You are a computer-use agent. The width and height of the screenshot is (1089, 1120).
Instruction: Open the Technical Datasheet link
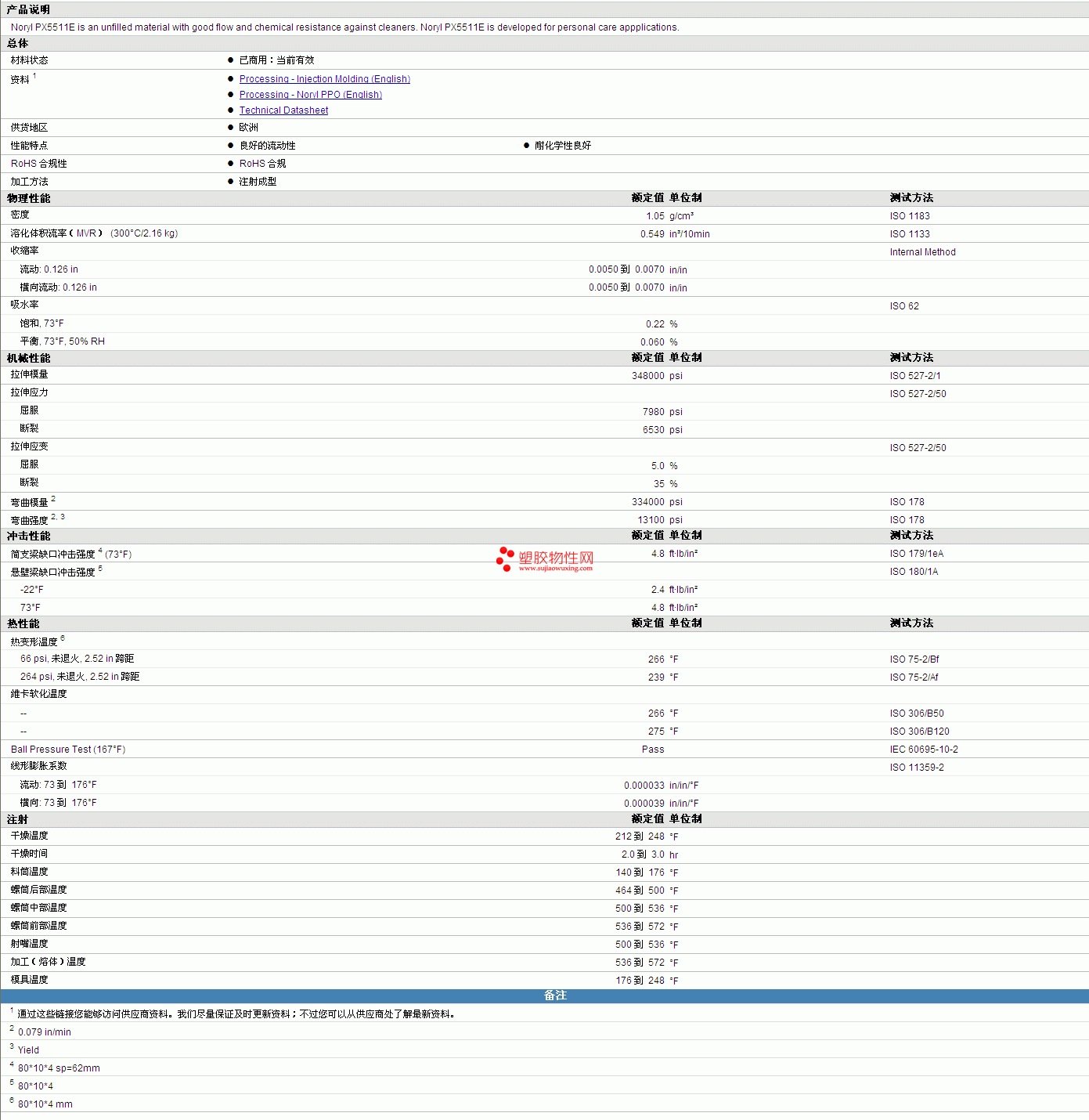[x=283, y=110]
